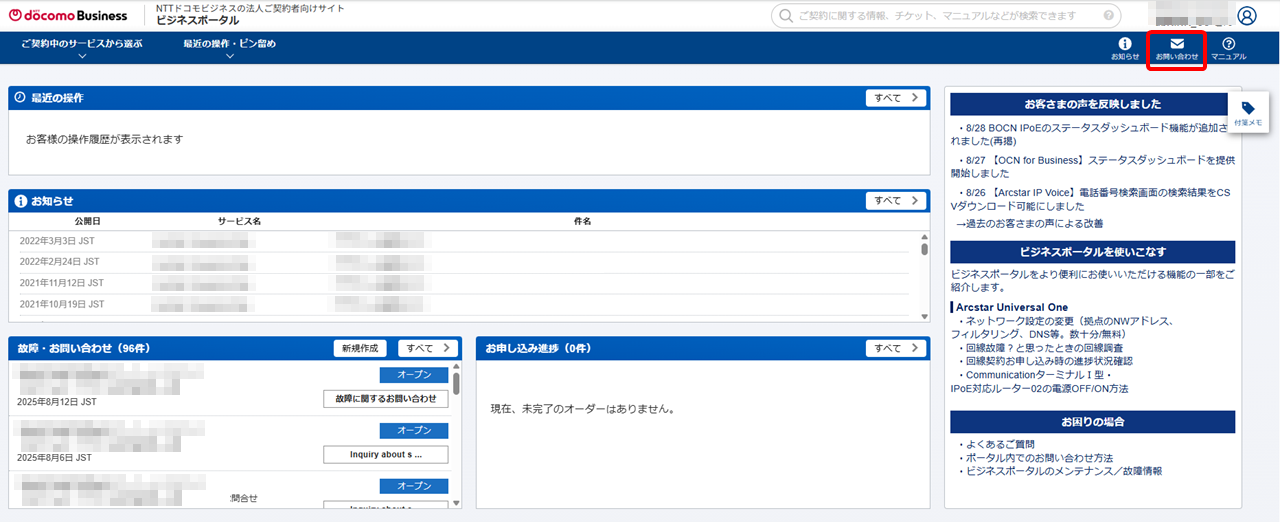
Task: Open the マニュアル question mark icon
Action: (1229, 49)
